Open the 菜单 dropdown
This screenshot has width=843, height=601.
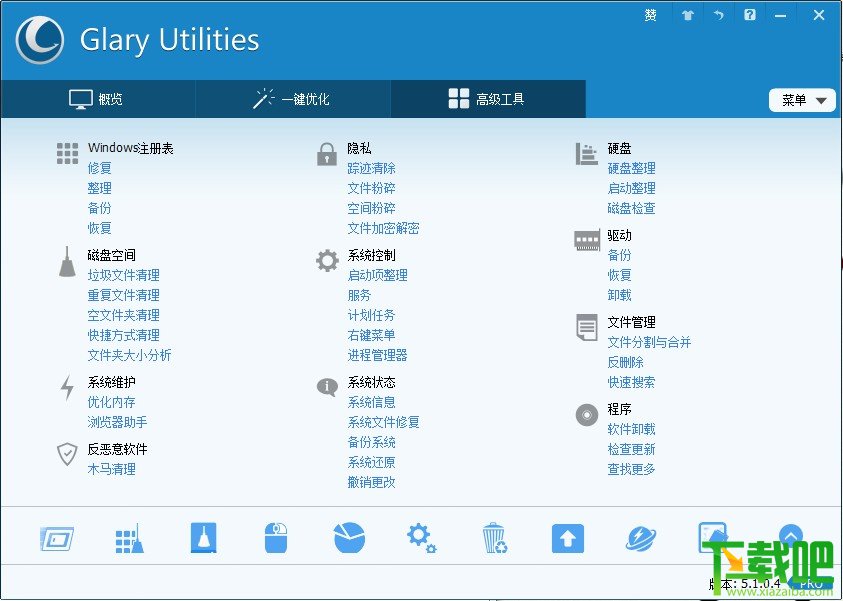[x=802, y=99]
